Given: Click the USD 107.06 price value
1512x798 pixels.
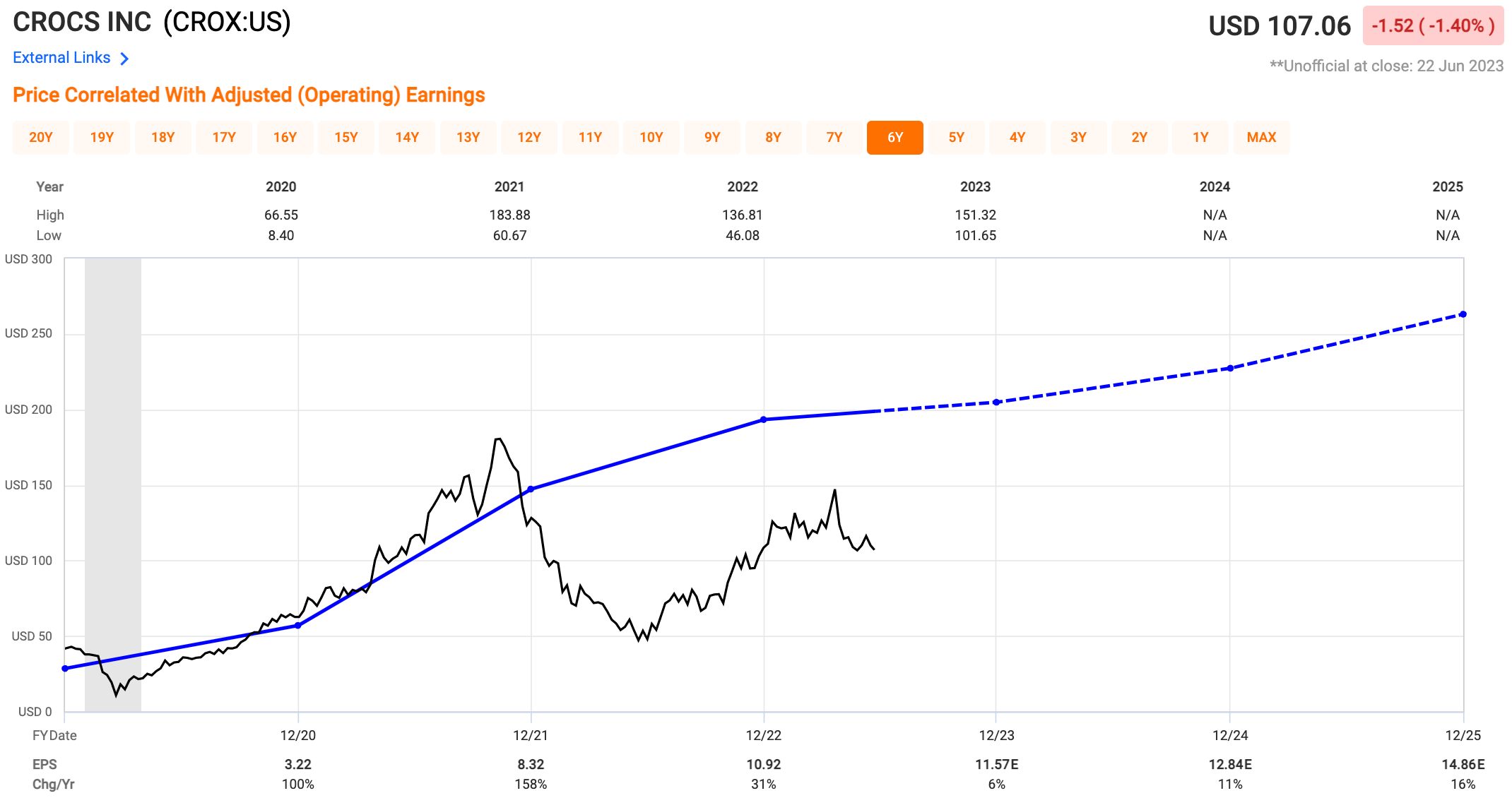Looking at the screenshot, I should tap(1280, 26).
